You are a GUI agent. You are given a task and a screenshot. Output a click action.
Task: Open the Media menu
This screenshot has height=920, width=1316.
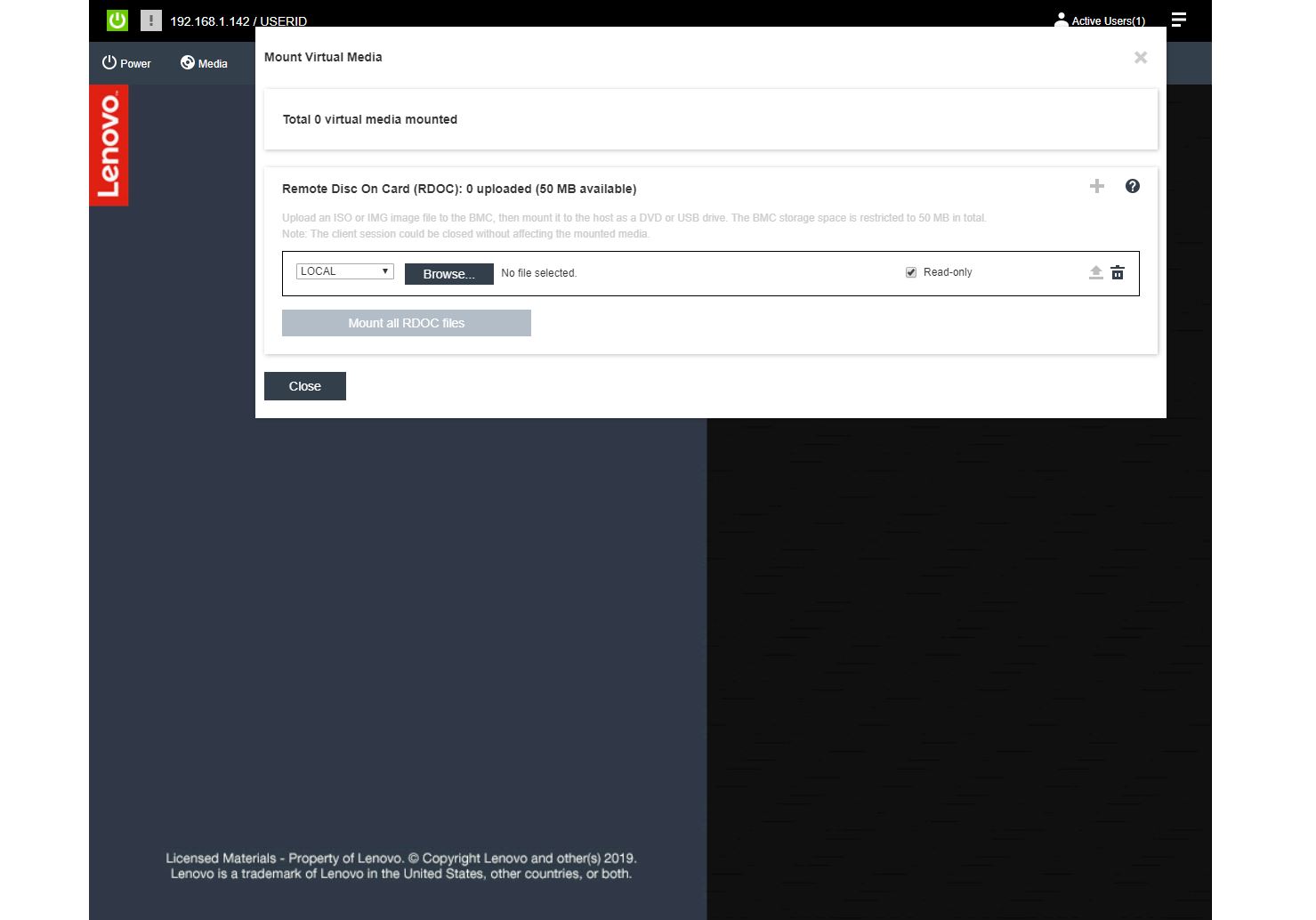(204, 63)
